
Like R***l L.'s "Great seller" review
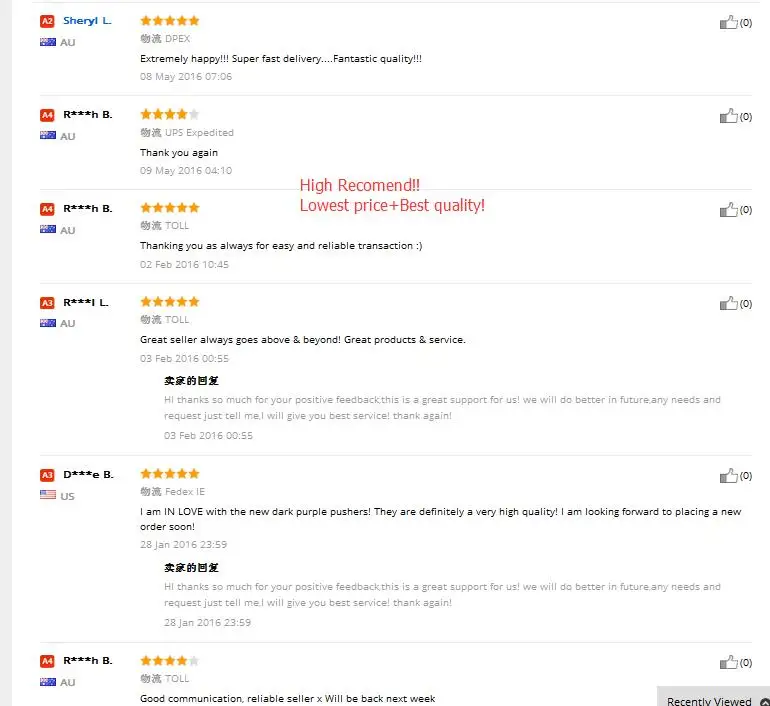pyautogui.click(x=728, y=303)
